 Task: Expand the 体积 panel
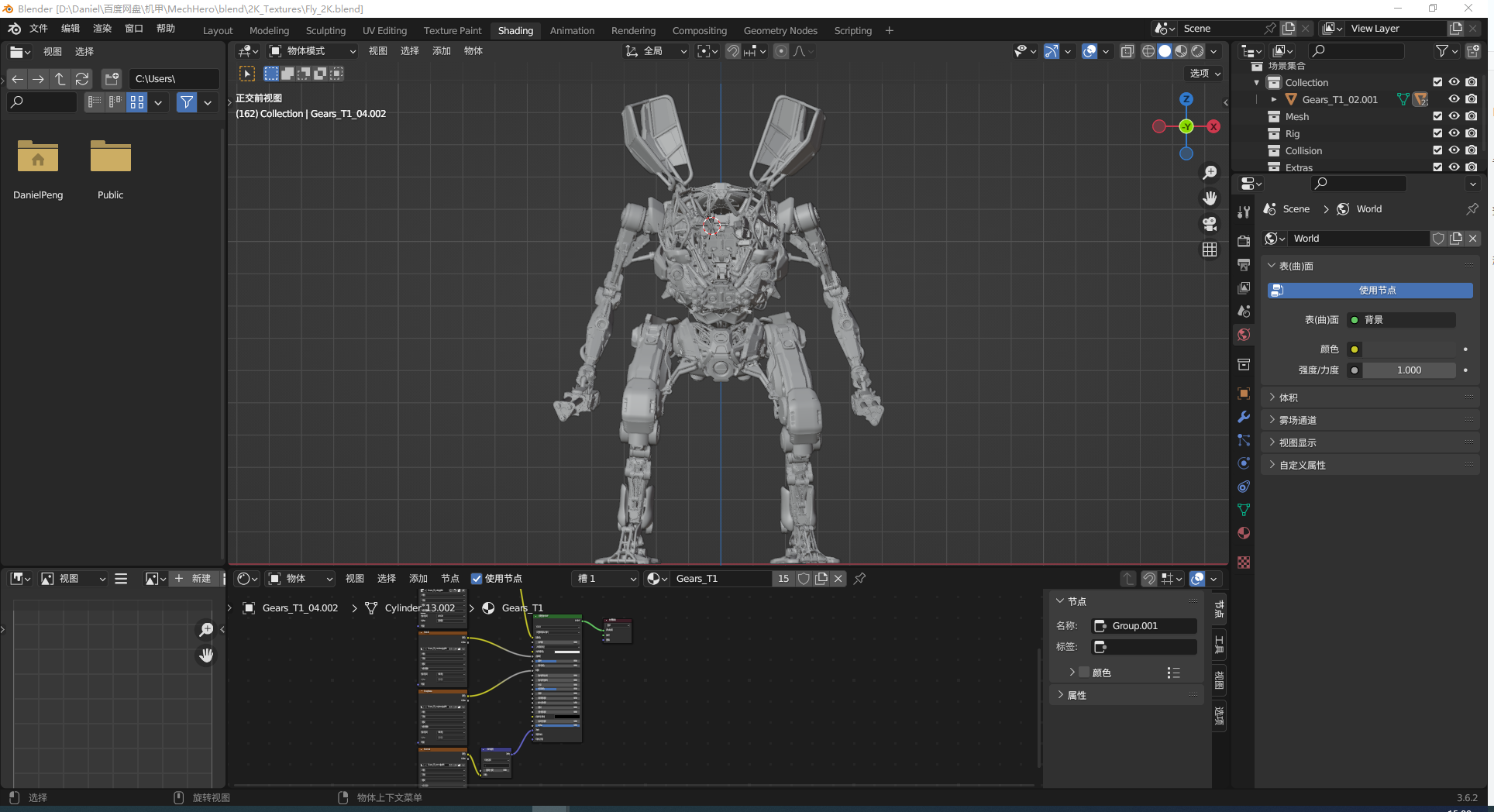1288,397
